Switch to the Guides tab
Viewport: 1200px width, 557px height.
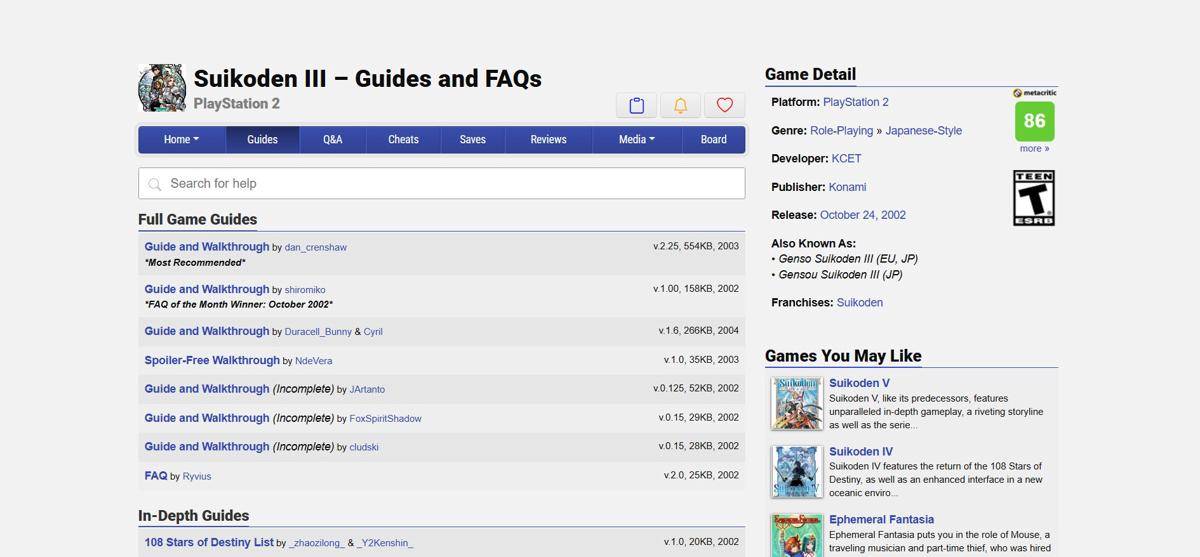(262, 139)
